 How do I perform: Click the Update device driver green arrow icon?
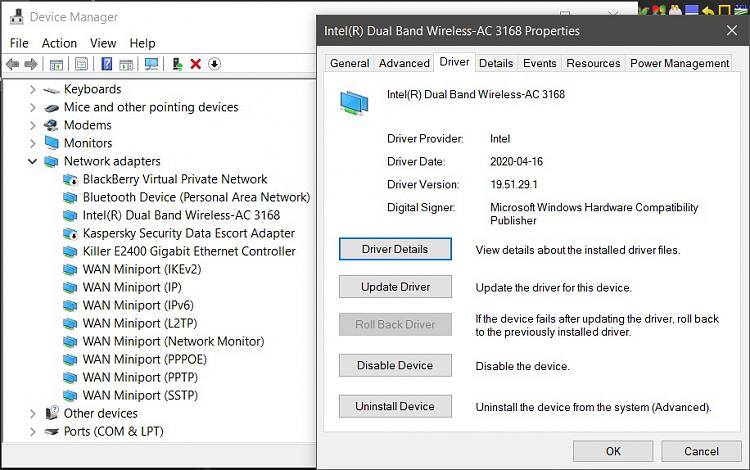coord(177,64)
